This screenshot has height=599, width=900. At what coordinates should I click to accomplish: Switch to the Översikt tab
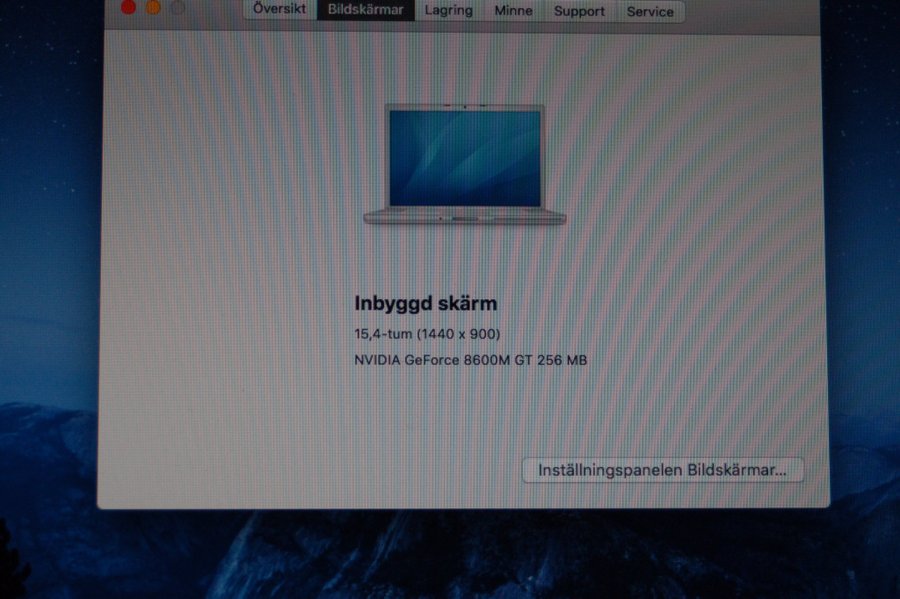[280, 10]
